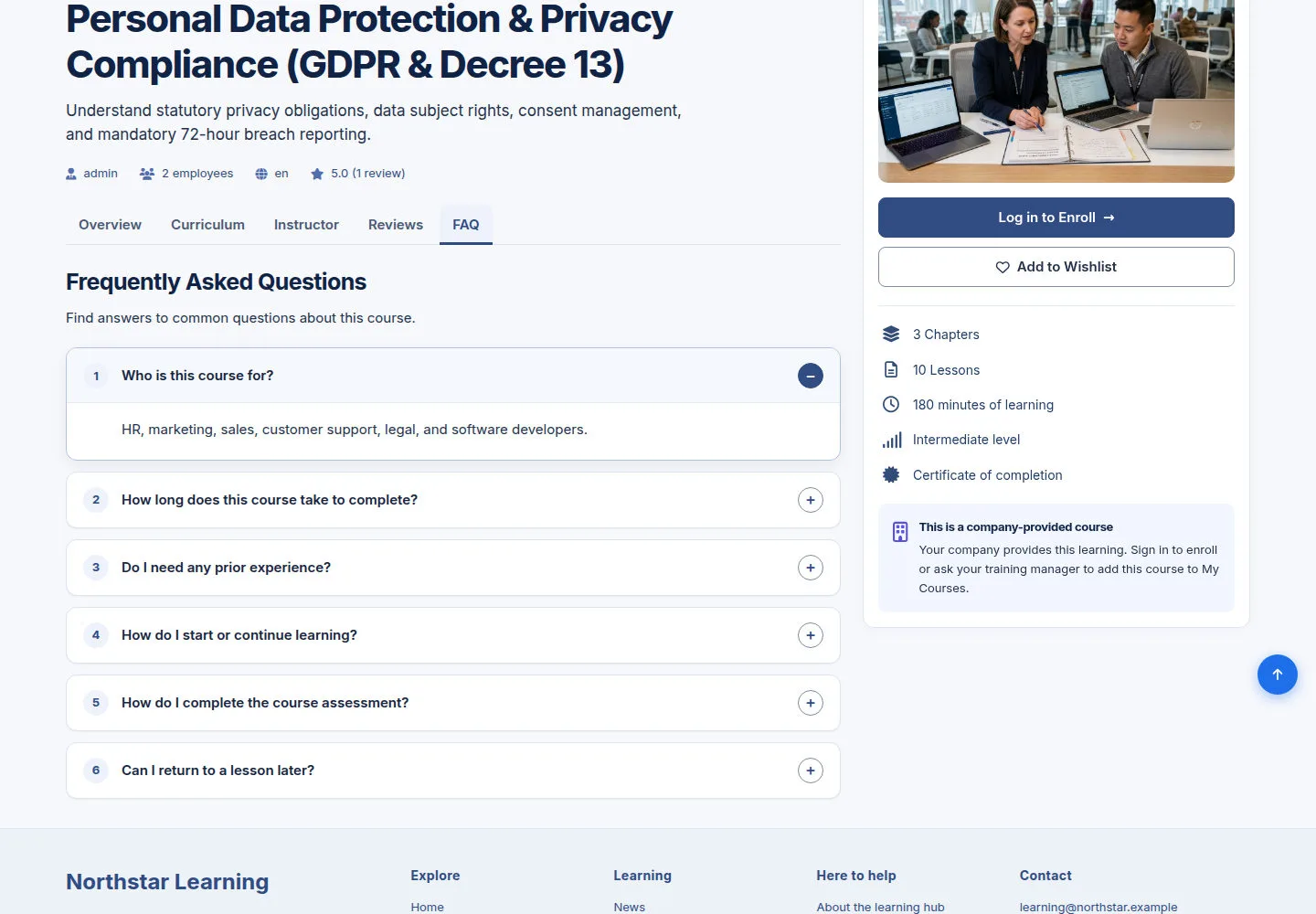
Task: Open the Curriculum tab
Action: coord(207,225)
